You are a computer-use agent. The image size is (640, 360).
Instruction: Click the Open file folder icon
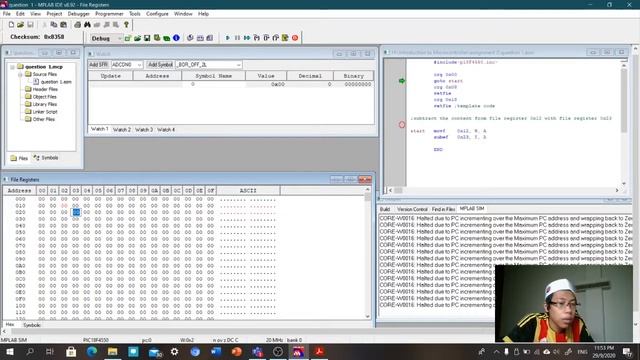20,25
